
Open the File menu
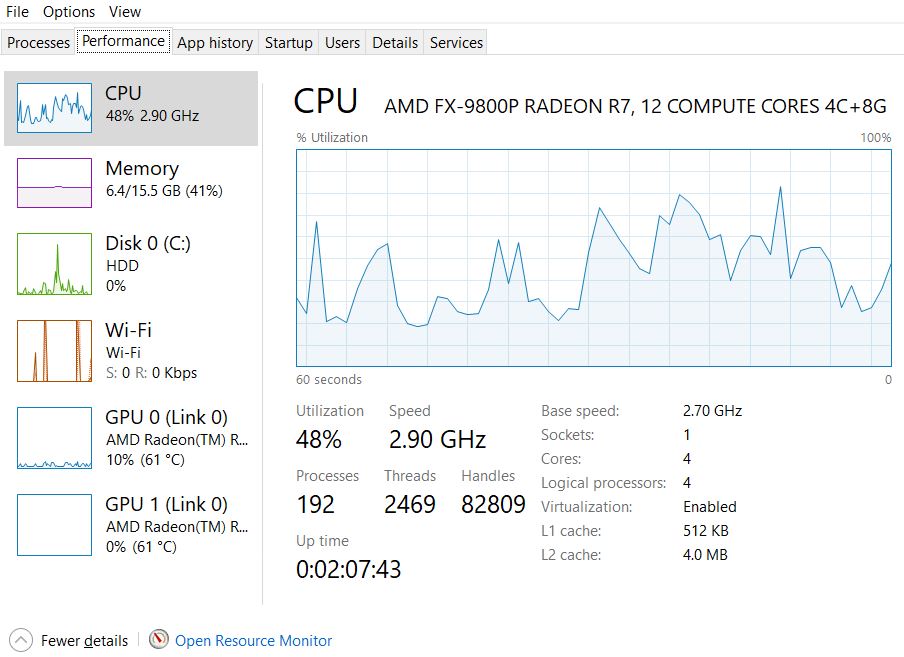tap(17, 12)
